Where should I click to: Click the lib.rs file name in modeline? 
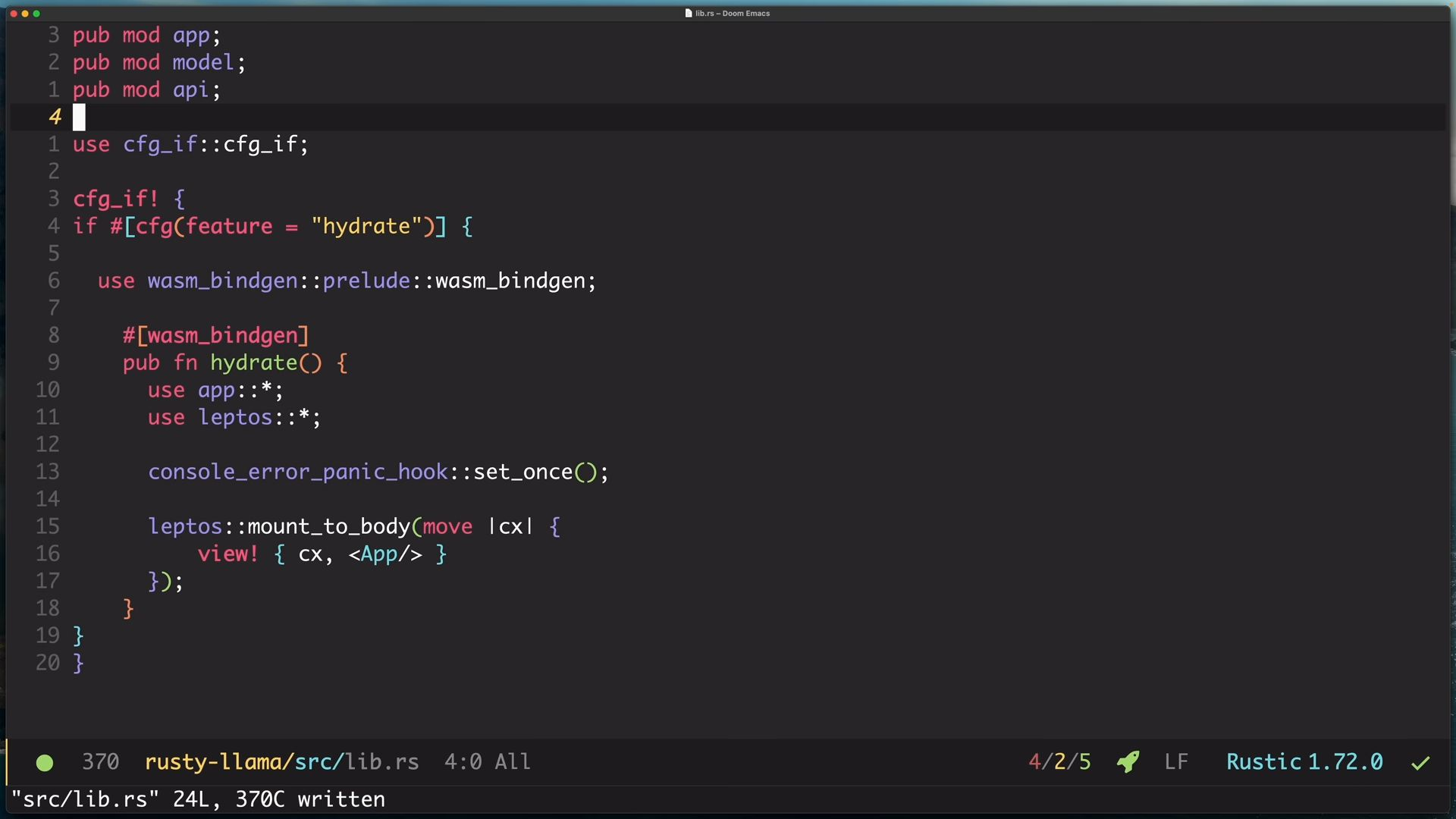tap(382, 761)
